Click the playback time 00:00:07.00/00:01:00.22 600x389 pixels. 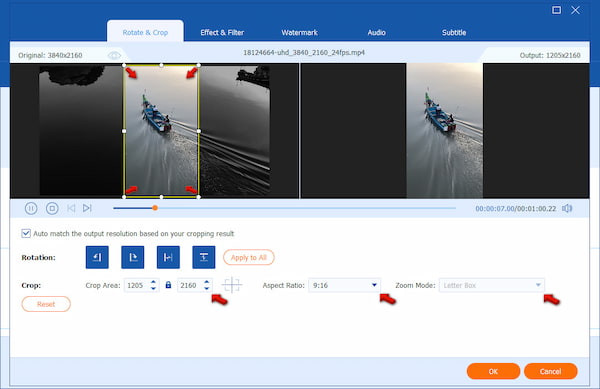pyautogui.click(x=515, y=208)
